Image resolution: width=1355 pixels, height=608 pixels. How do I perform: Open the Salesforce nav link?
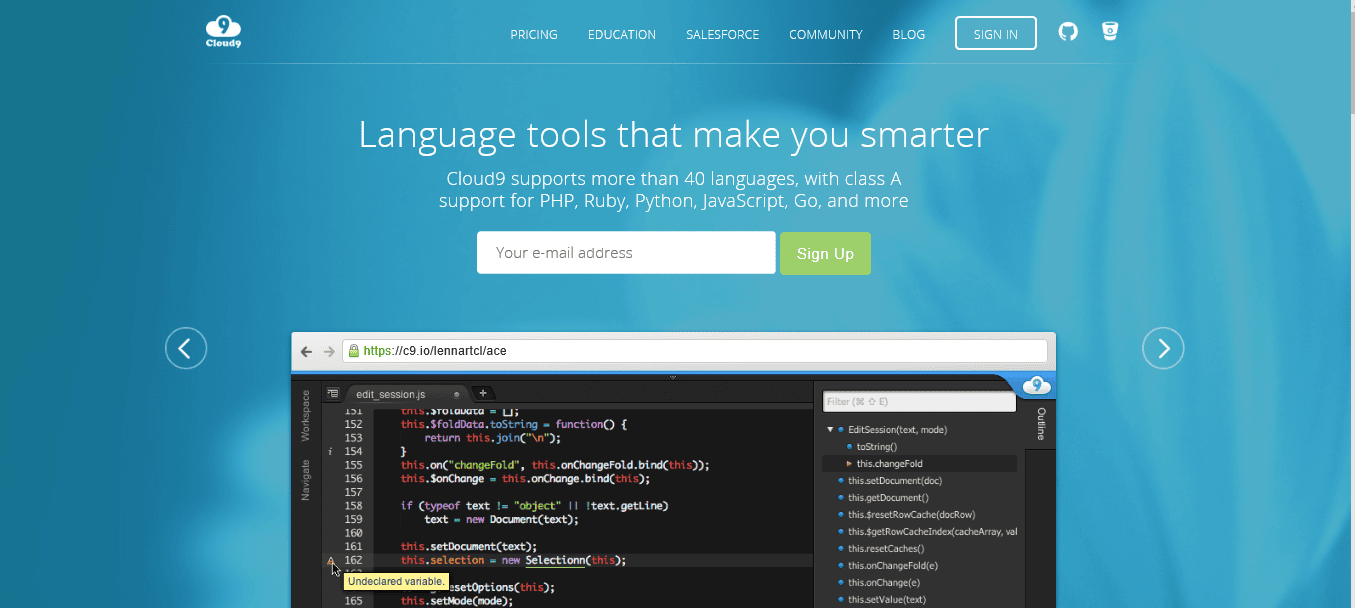point(722,34)
